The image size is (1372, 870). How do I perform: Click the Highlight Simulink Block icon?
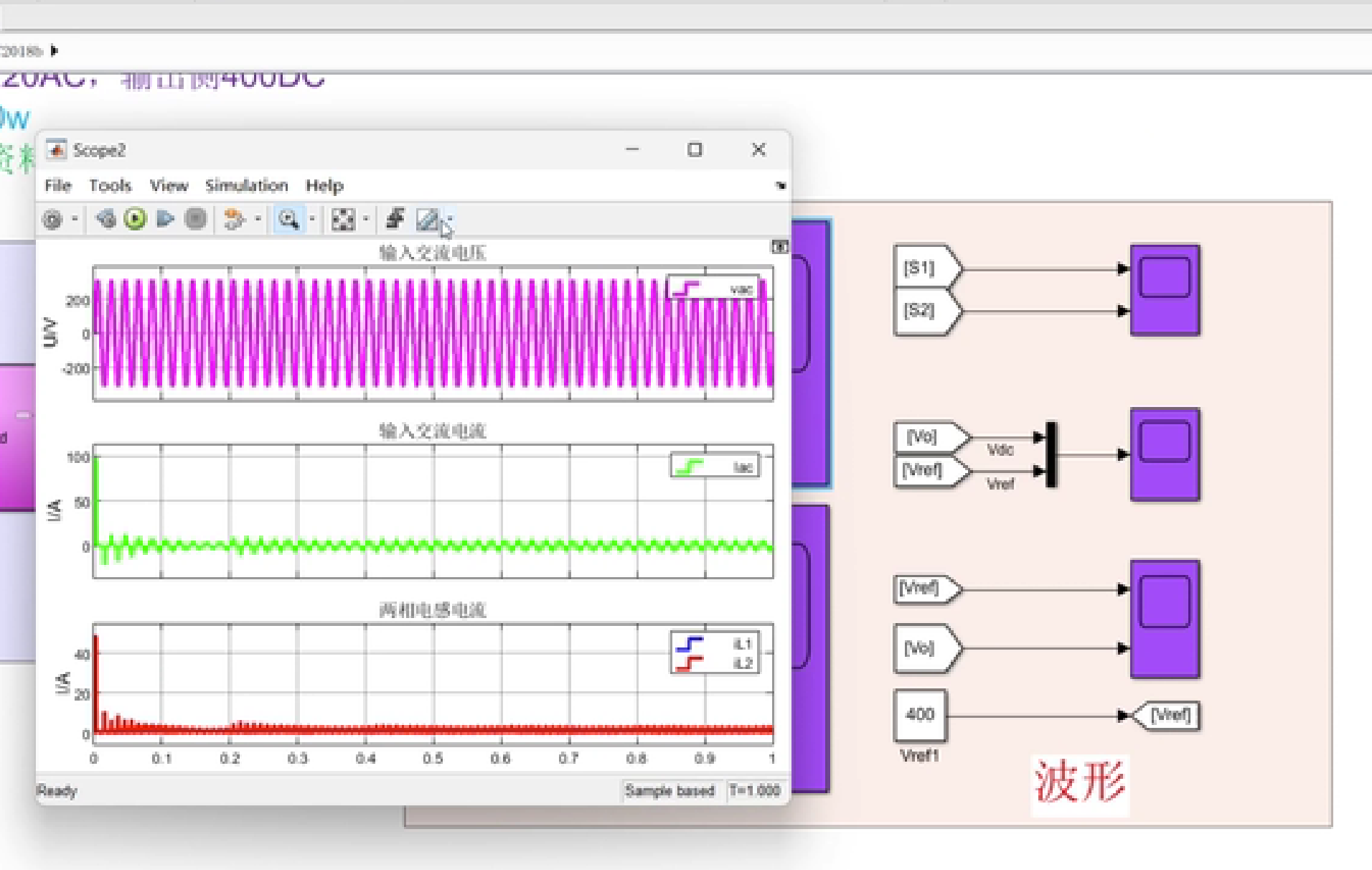coord(233,218)
